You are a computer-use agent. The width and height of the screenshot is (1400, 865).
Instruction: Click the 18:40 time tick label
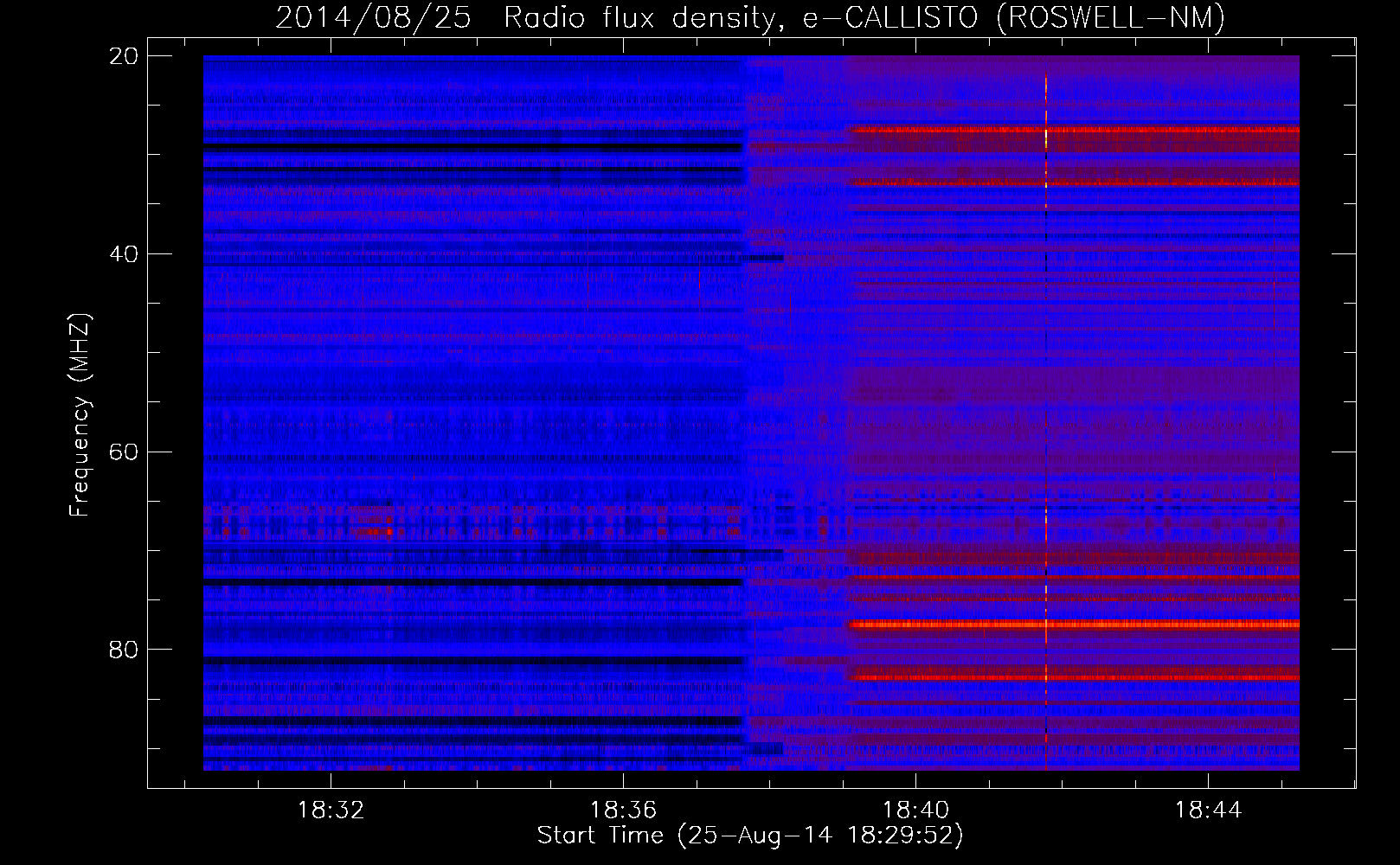click(915, 811)
